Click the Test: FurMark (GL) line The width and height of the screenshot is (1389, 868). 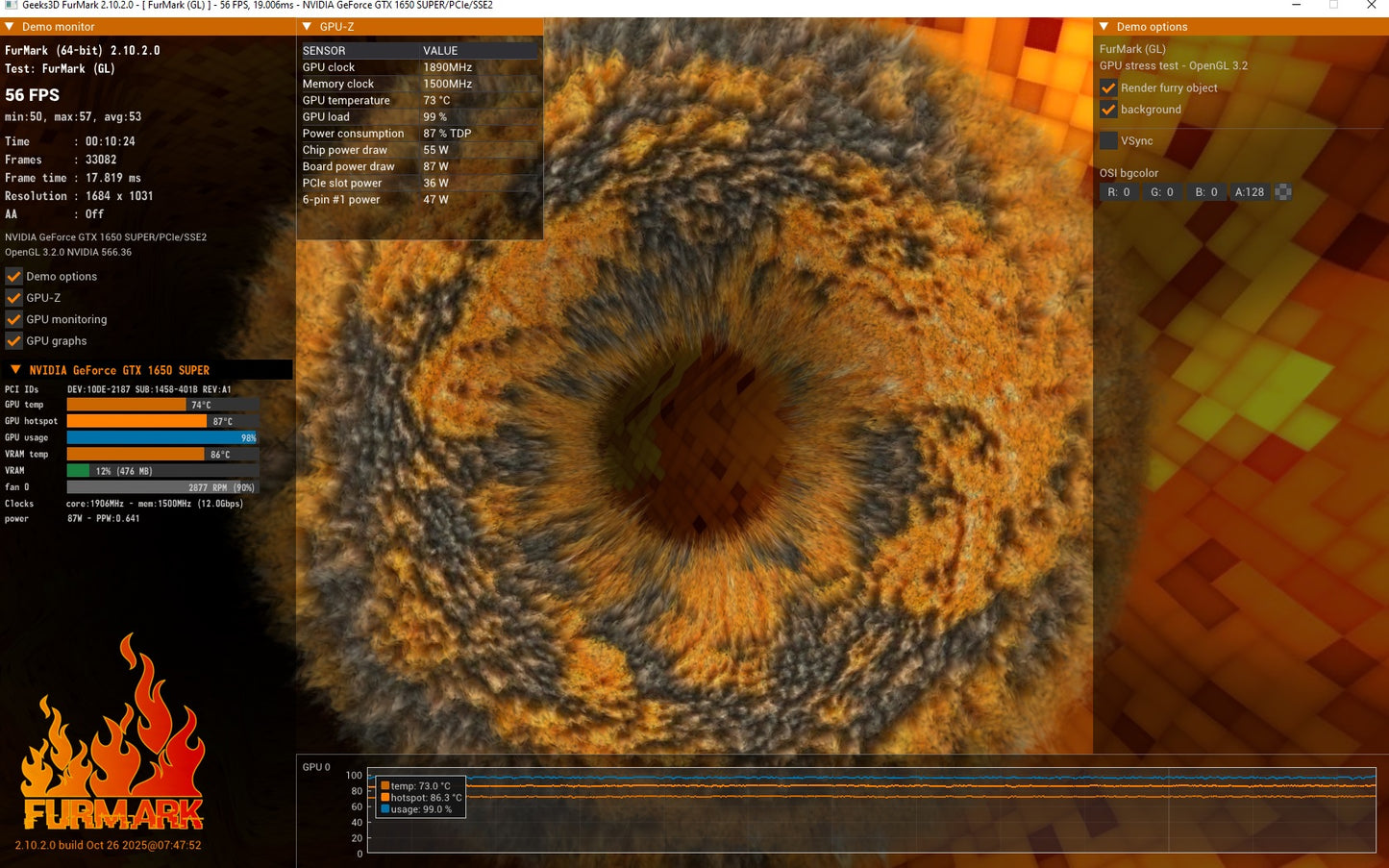pyautogui.click(x=60, y=68)
